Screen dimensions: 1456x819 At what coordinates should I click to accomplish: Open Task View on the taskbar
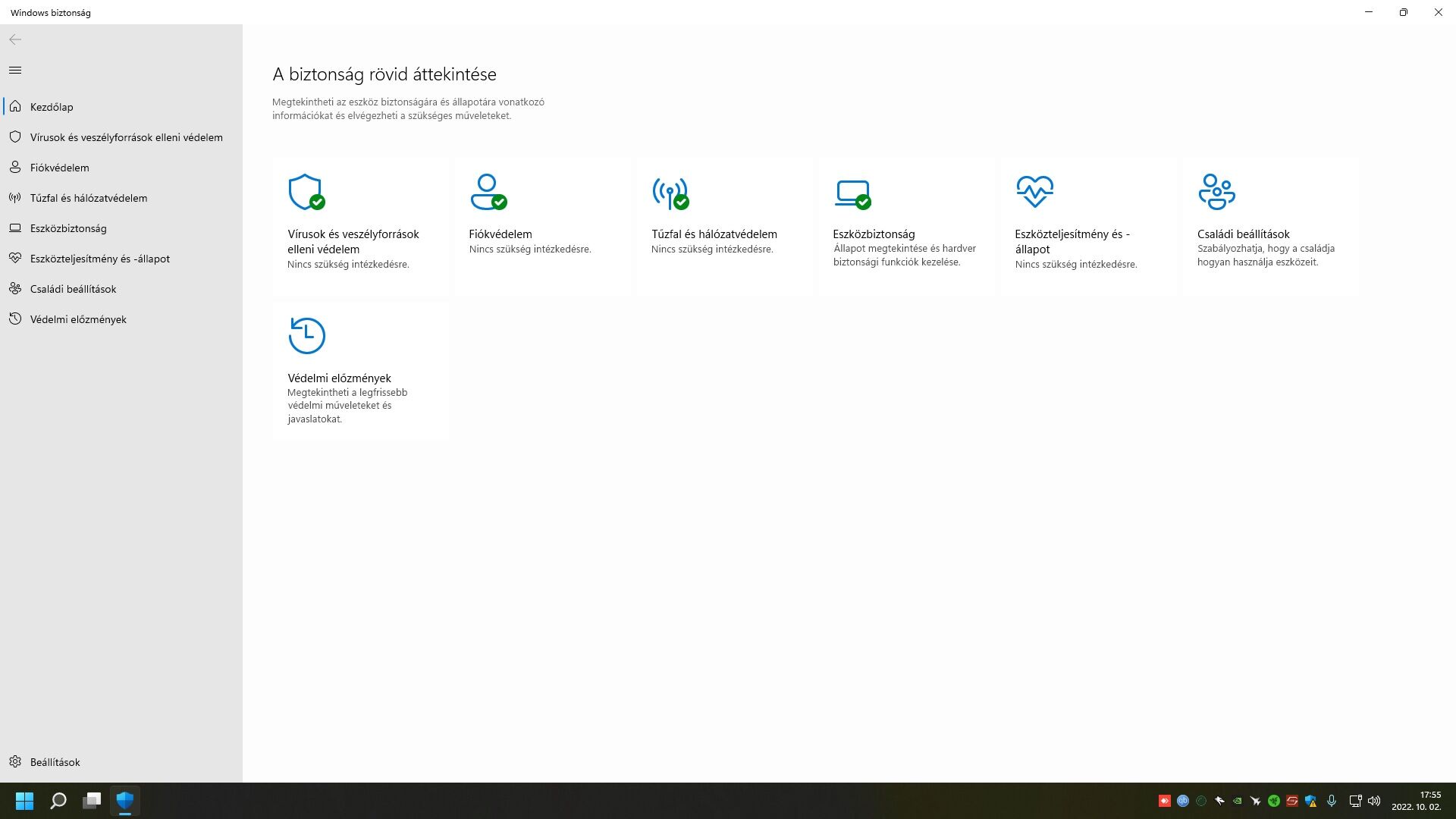92,801
